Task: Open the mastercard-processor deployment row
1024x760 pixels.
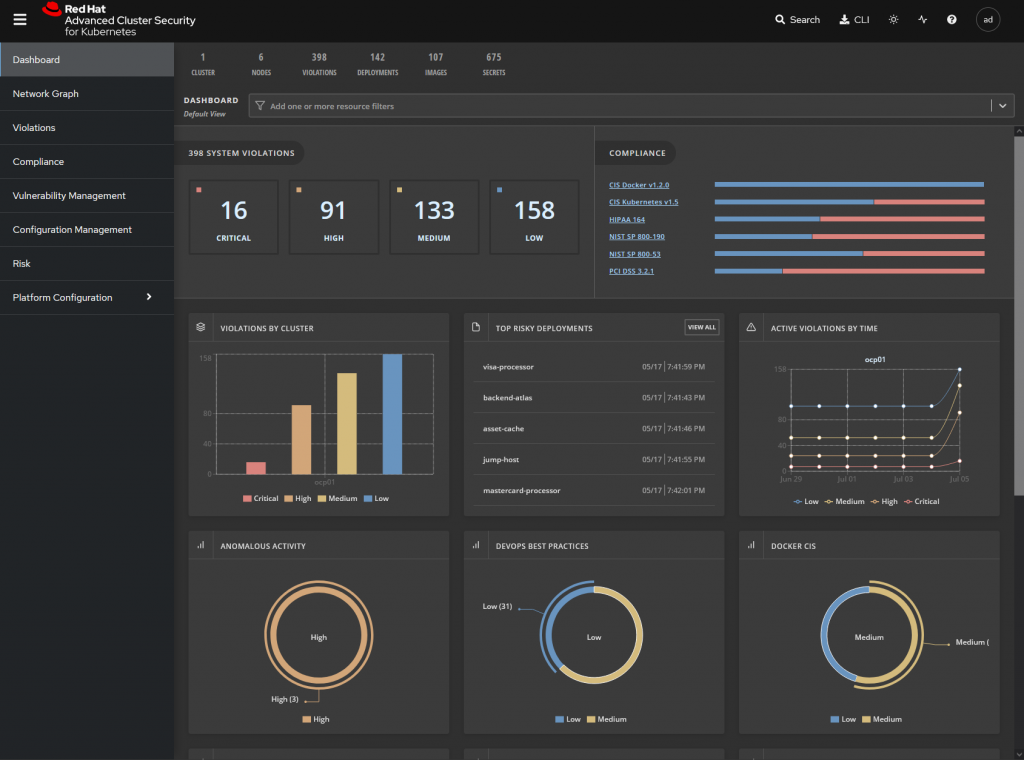Action: pos(594,490)
